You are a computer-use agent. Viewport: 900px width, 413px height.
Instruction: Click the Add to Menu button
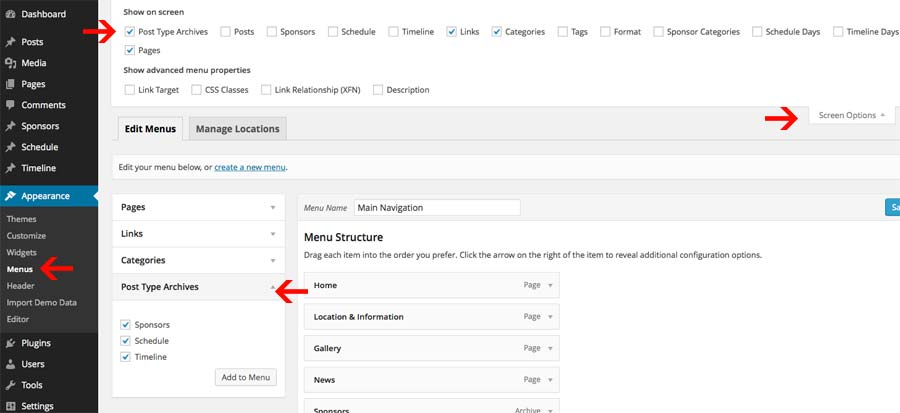pyautogui.click(x=246, y=377)
